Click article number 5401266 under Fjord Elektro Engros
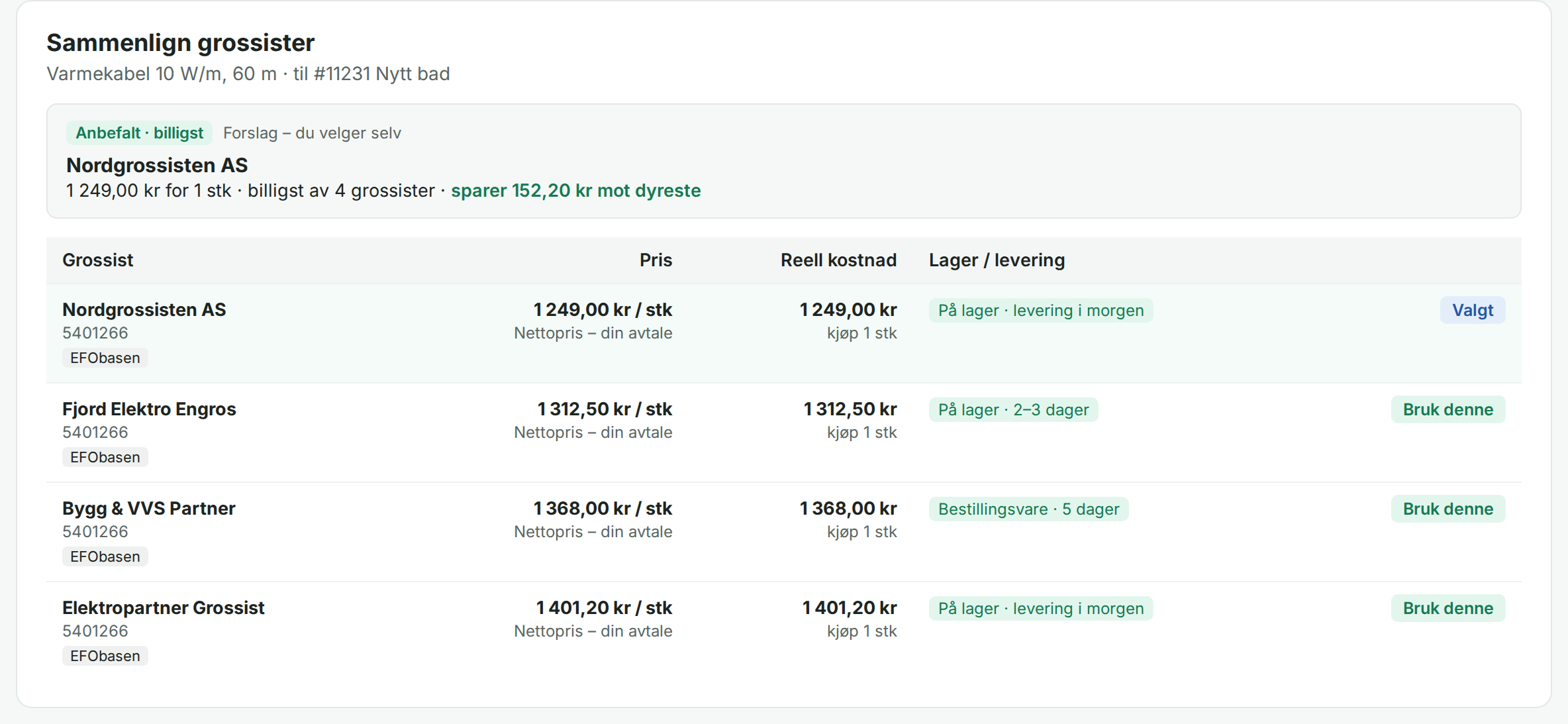The image size is (1568, 724). [x=95, y=432]
